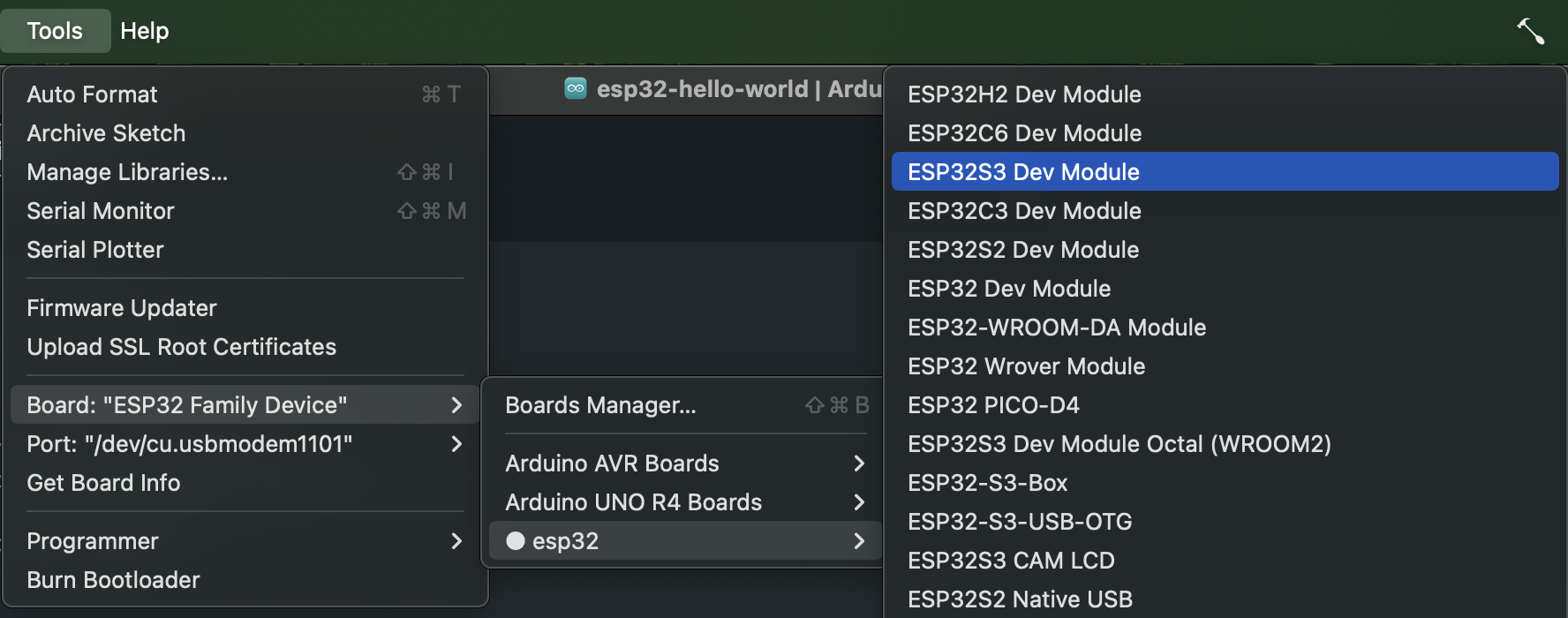Image resolution: width=1568 pixels, height=618 pixels.
Task: Choose the highlighted ESP32S3 Dev Module board
Action: pyautogui.click(x=1225, y=172)
